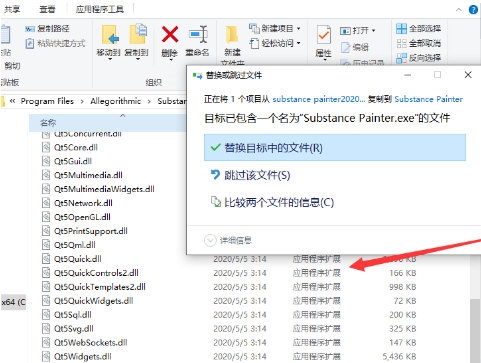The height and width of the screenshot is (363, 481).
Task: Close the 替换或跳过文件 dialog
Action: [468, 75]
